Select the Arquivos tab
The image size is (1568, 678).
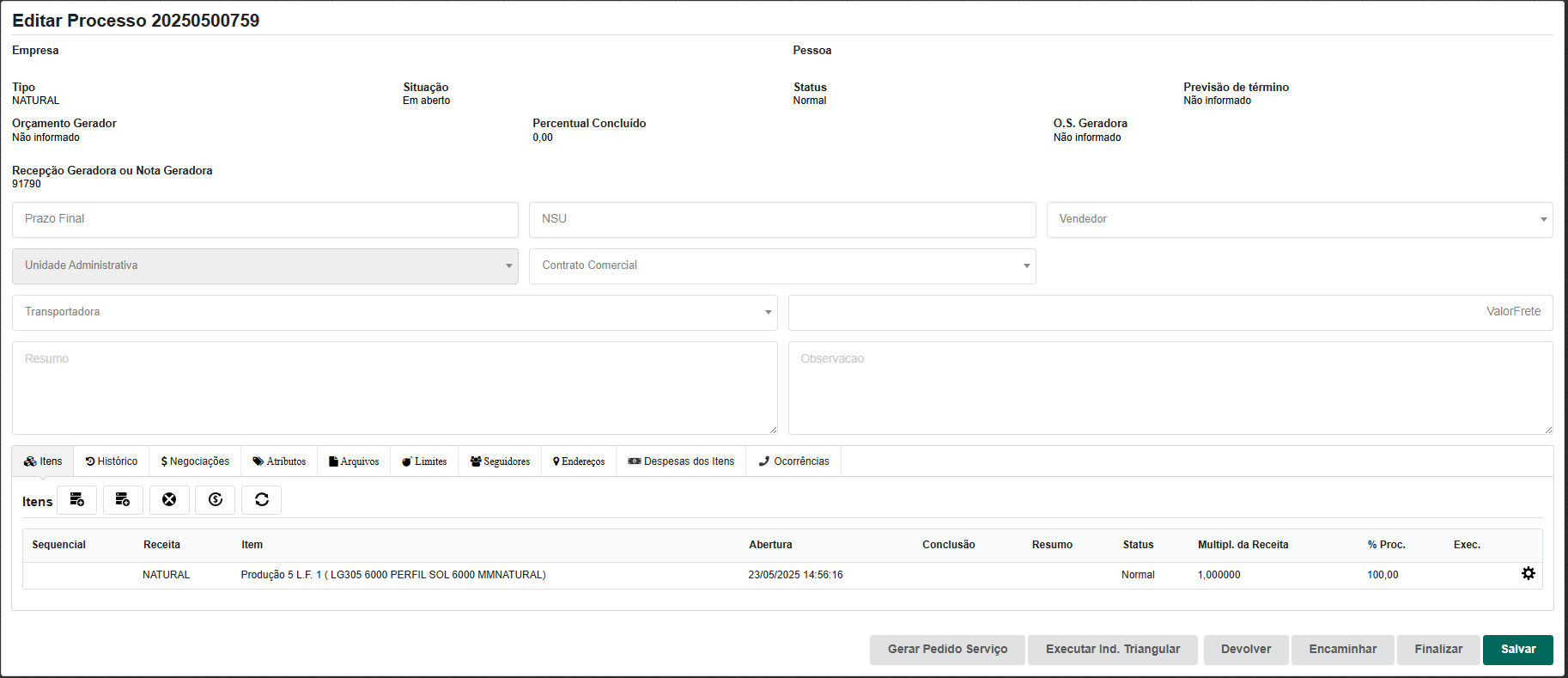pyautogui.click(x=354, y=461)
